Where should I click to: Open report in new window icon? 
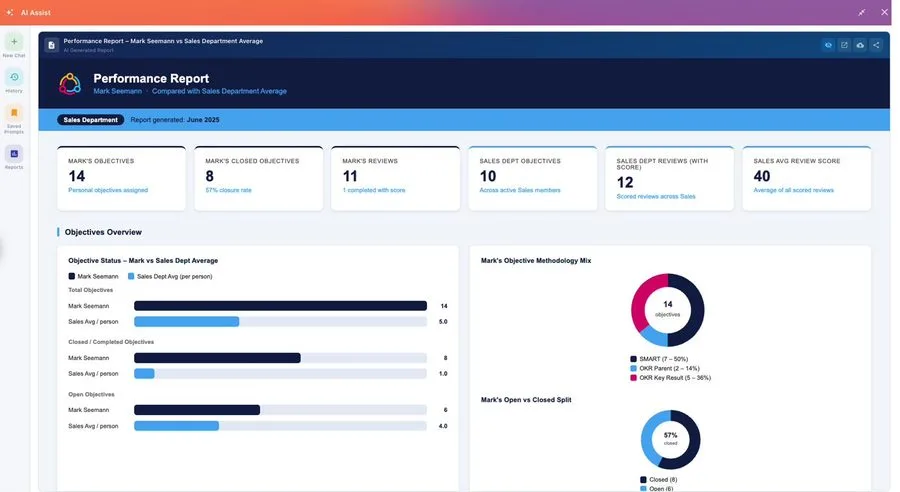coord(844,45)
